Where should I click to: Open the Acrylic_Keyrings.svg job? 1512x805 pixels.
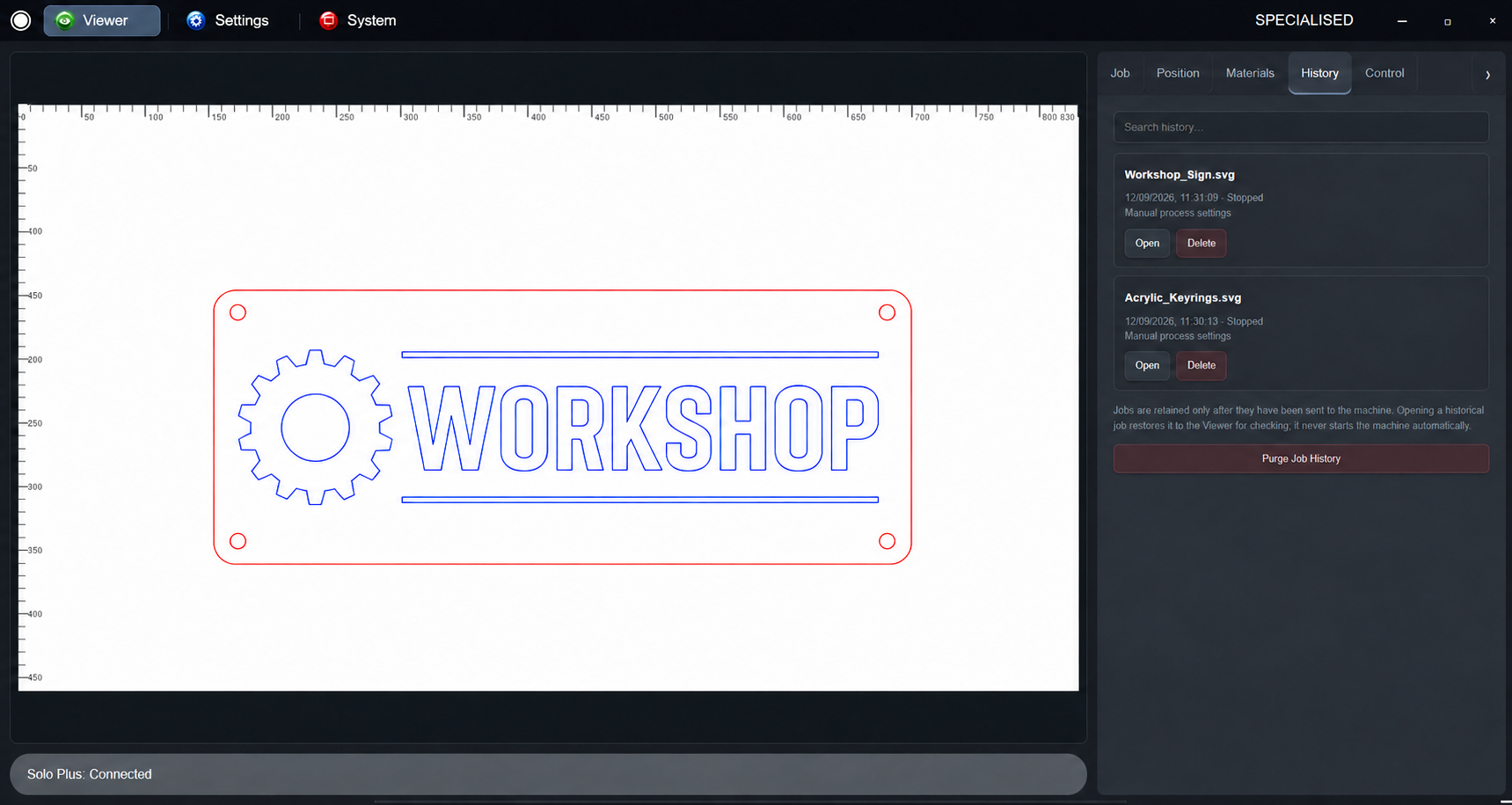coord(1147,365)
